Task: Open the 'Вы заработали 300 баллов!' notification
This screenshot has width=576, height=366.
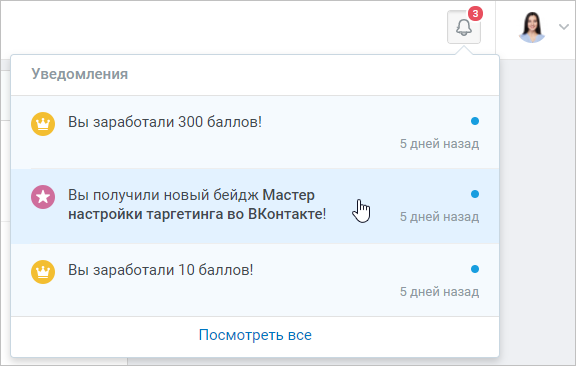Action: tap(255, 132)
